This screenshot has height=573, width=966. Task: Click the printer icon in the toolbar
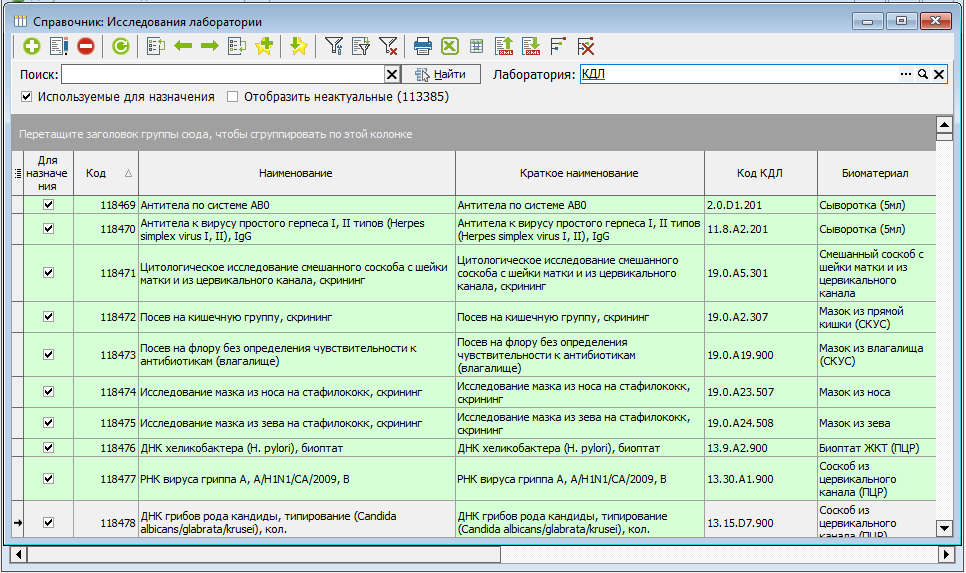click(423, 46)
